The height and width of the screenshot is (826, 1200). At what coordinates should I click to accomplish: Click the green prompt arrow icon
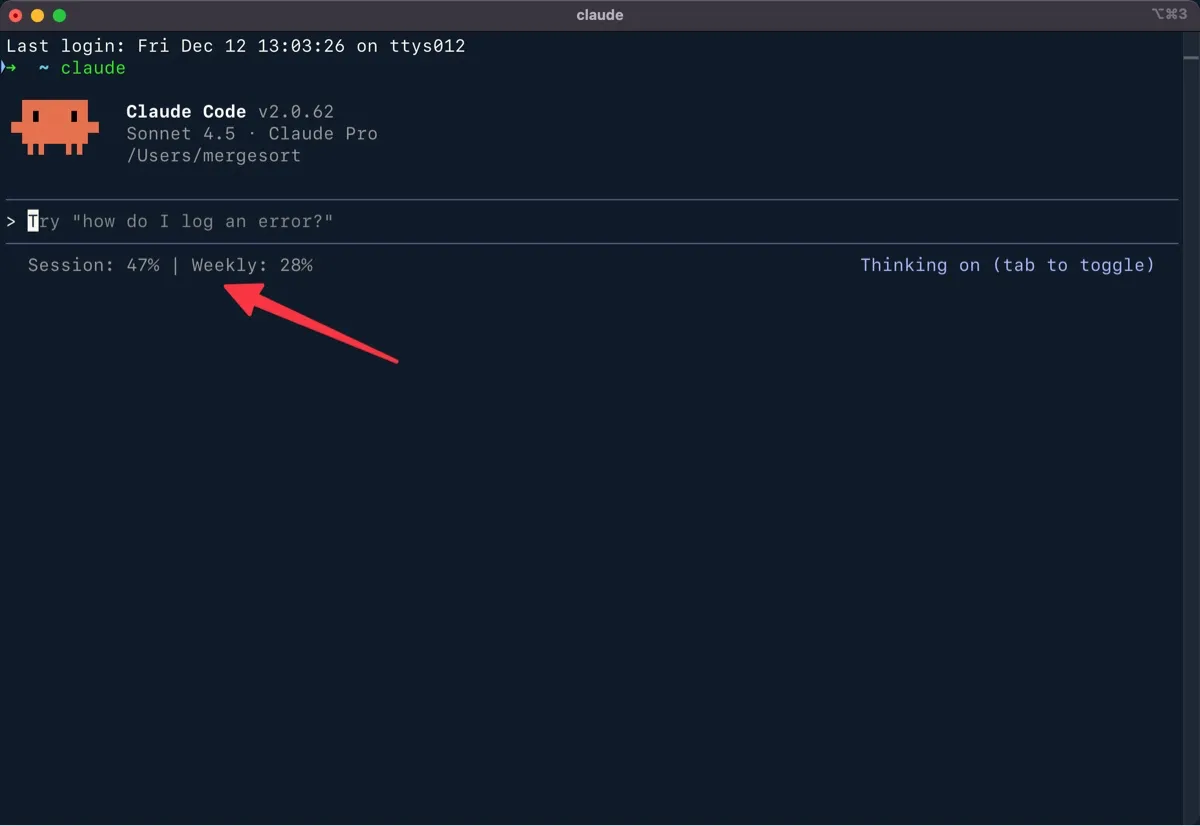pos(10,67)
